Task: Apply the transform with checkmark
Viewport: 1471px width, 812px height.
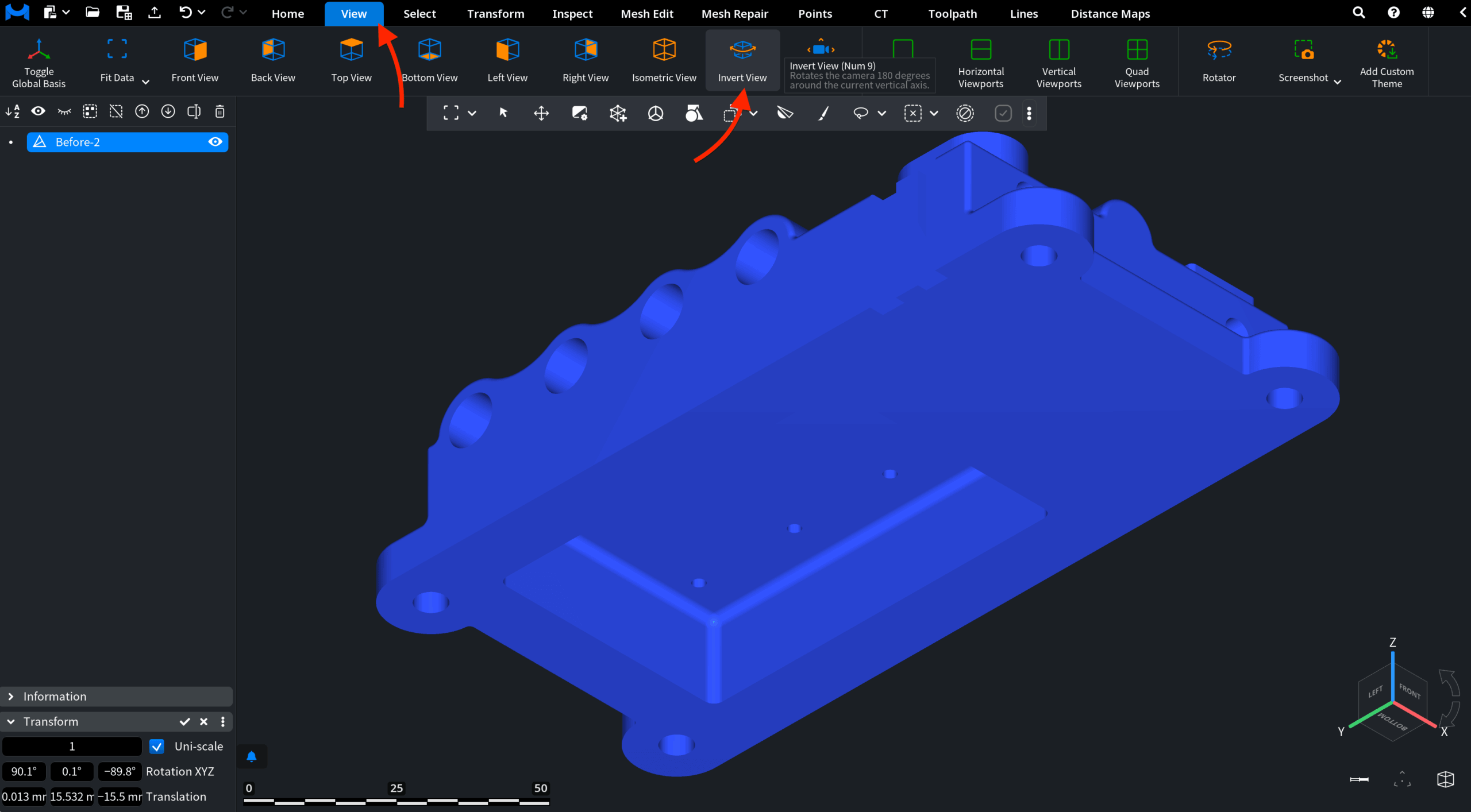Action: tap(184, 721)
